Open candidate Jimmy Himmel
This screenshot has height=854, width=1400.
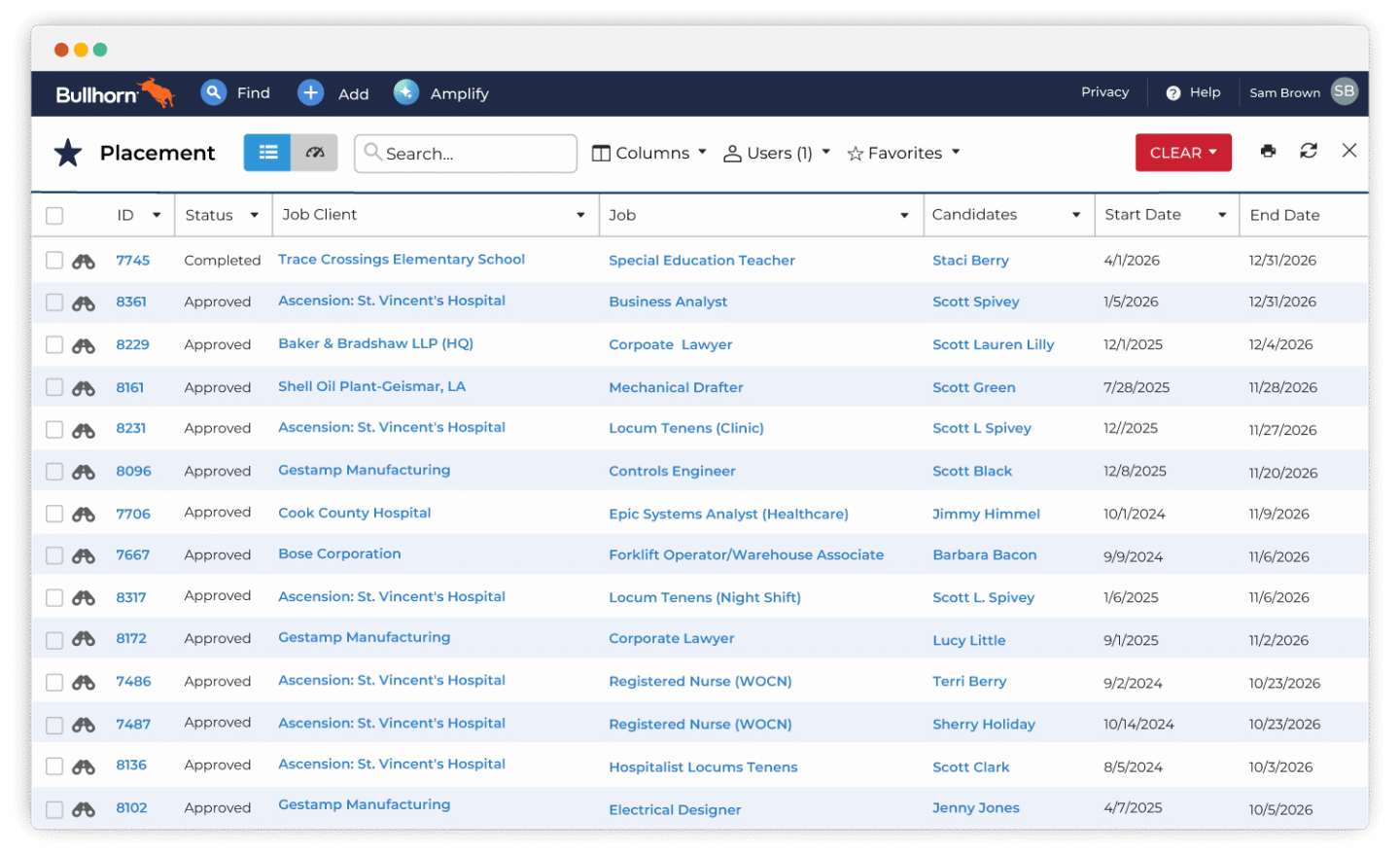click(986, 514)
